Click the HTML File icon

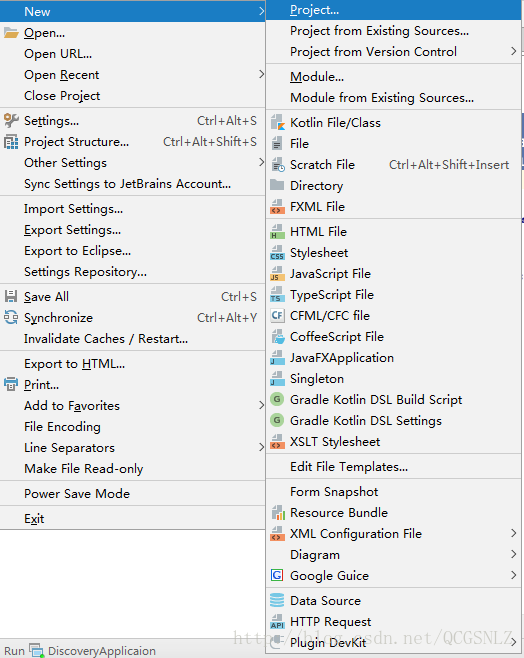click(x=277, y=232)
